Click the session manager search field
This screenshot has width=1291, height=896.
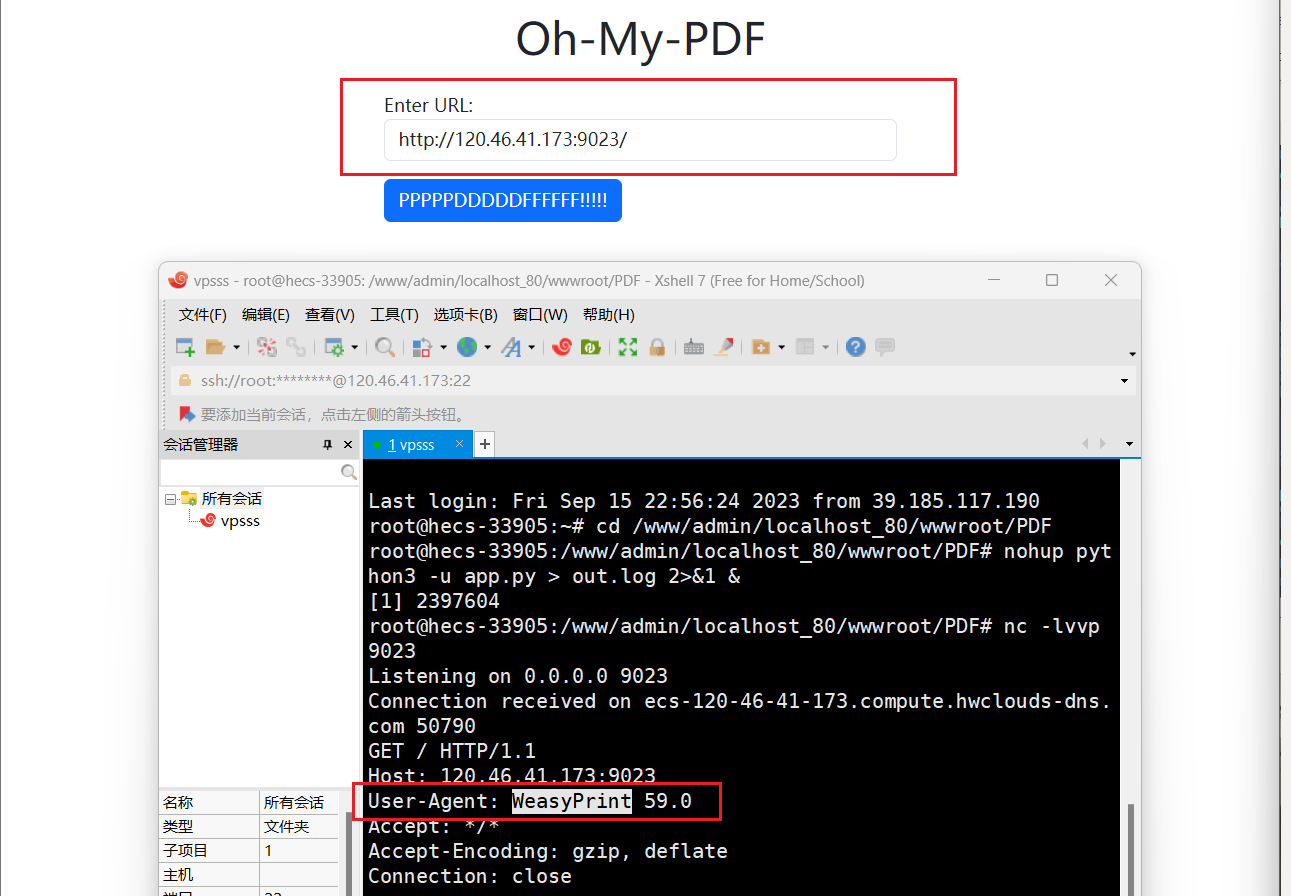point(250,472)
